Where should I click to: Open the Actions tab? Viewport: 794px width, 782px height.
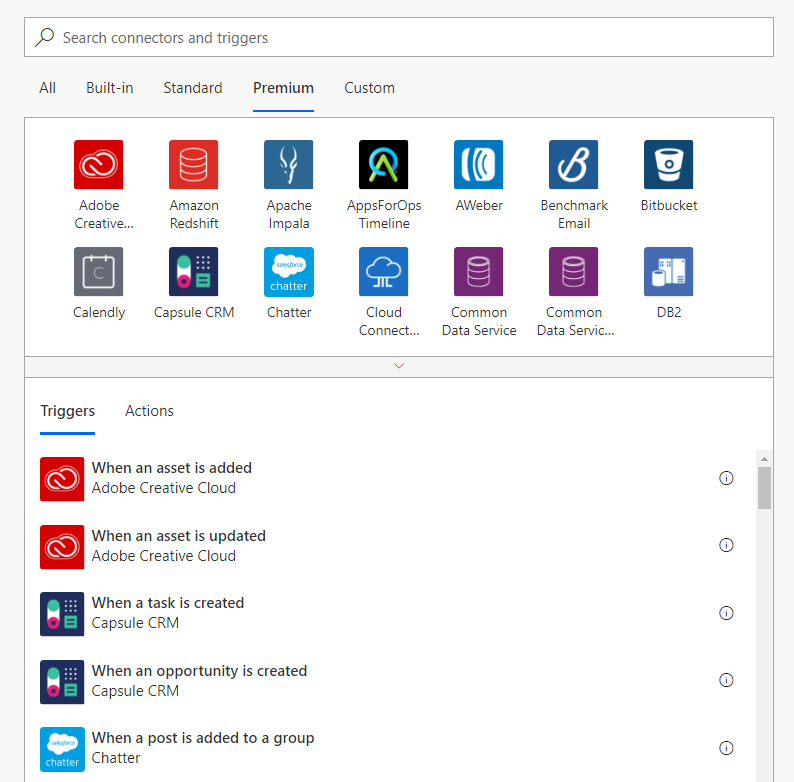point(149,411)
